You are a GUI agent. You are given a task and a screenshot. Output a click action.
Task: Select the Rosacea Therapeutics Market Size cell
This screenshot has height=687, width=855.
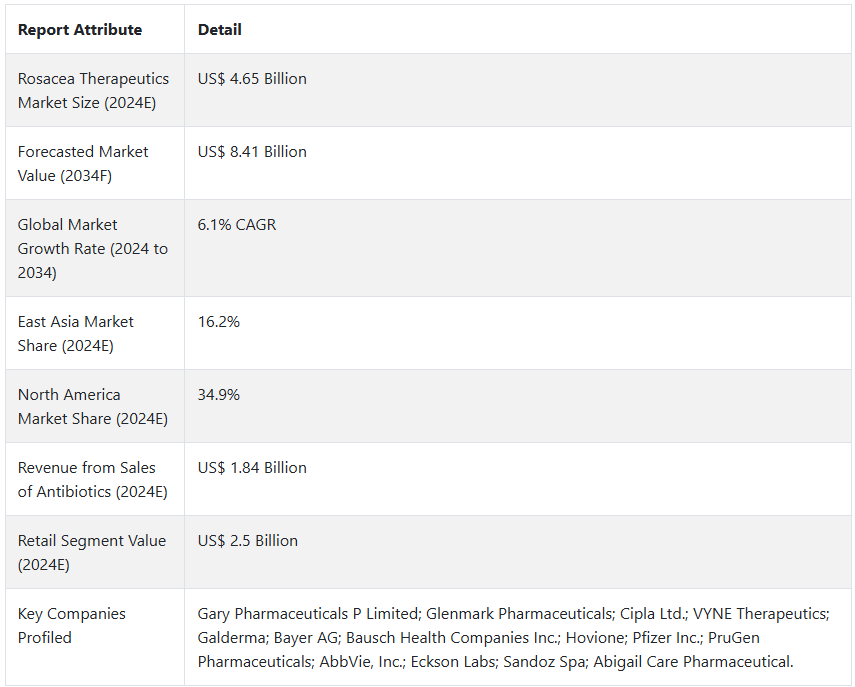click(95, 91)
